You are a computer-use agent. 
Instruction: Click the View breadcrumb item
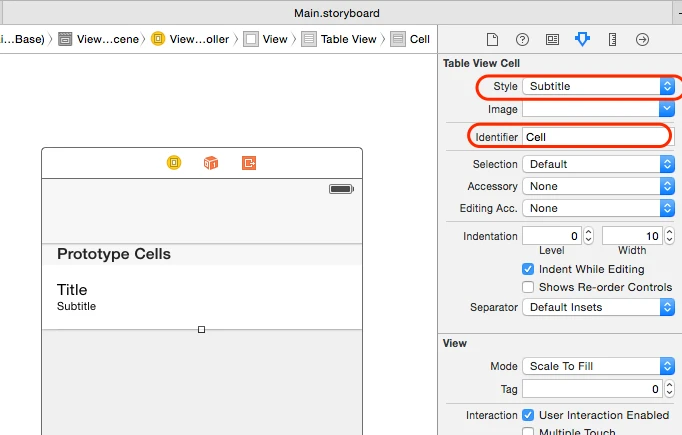click(266, 39)
